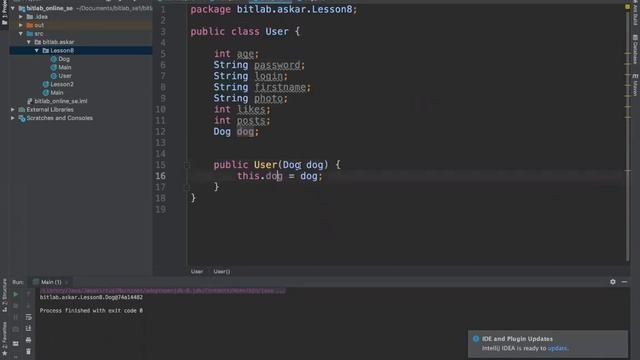Collapse the Lesson8 package
The height and width of the screenshot is (360, 640).
(37, 51)
